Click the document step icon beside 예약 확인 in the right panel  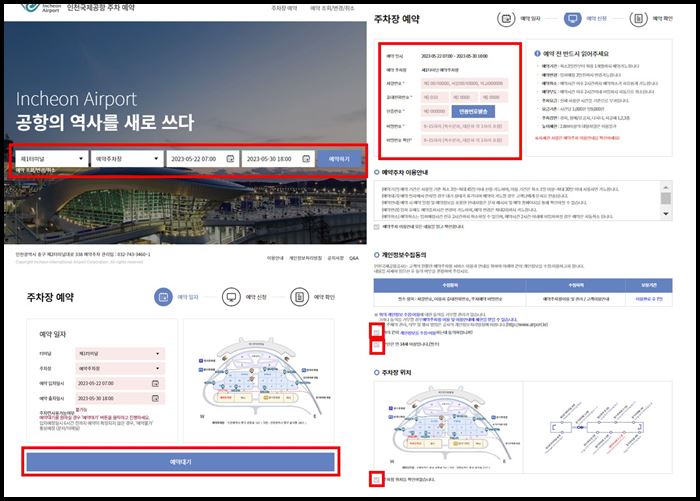pyautogui.click(x=638, y=19)
